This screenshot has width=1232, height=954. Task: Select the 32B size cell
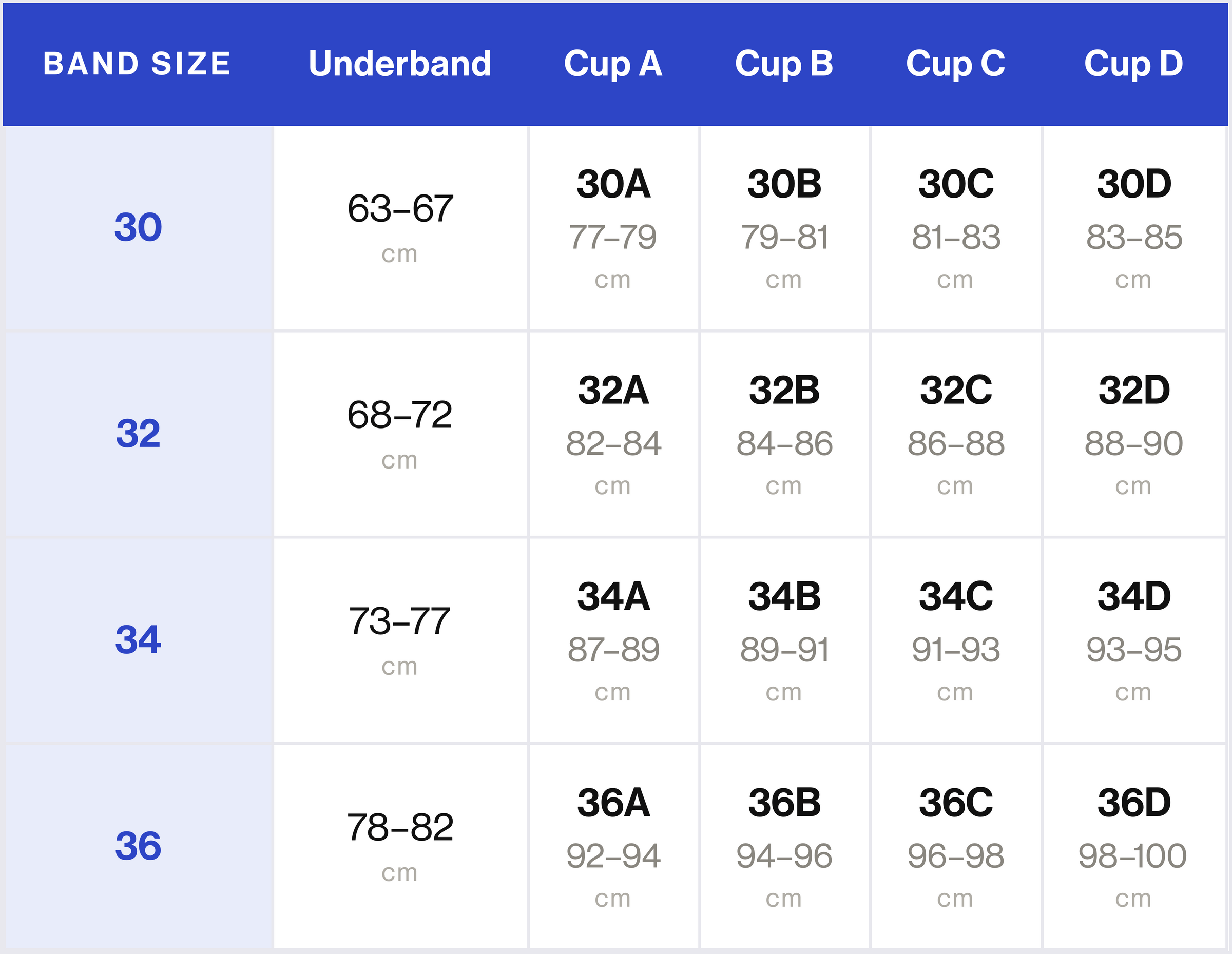pos(785,434)
